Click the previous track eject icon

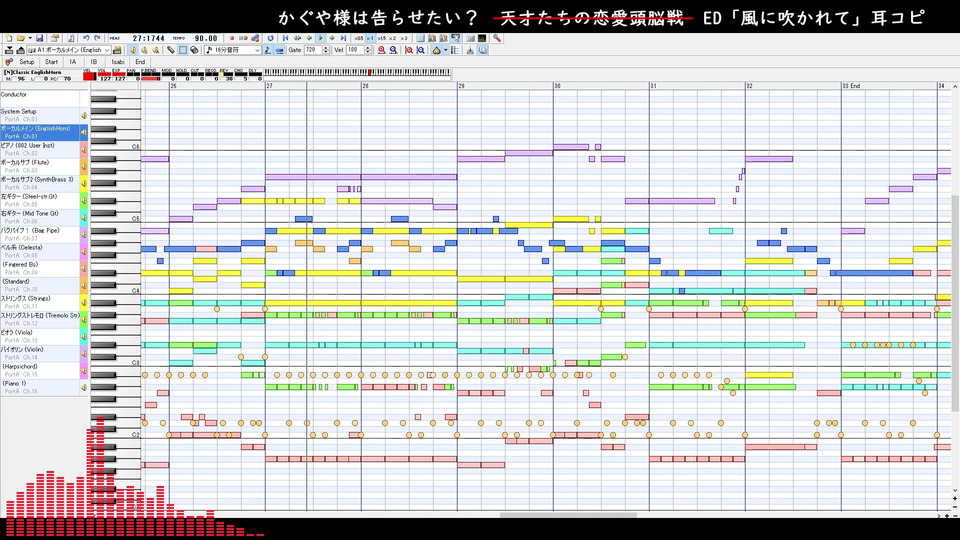pyautogui.click(x=9, y=50)
